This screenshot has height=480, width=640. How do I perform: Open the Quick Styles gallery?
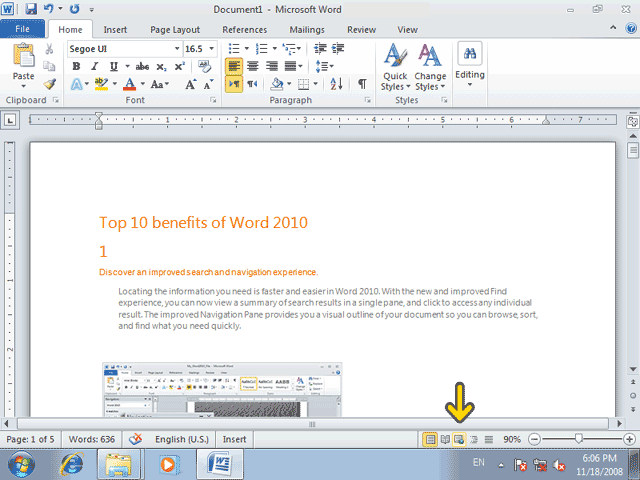click(395, 67)
